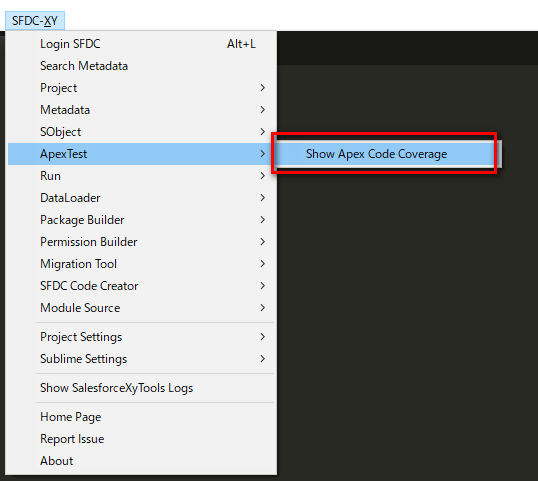Open the Home Page link

point(141,417)
